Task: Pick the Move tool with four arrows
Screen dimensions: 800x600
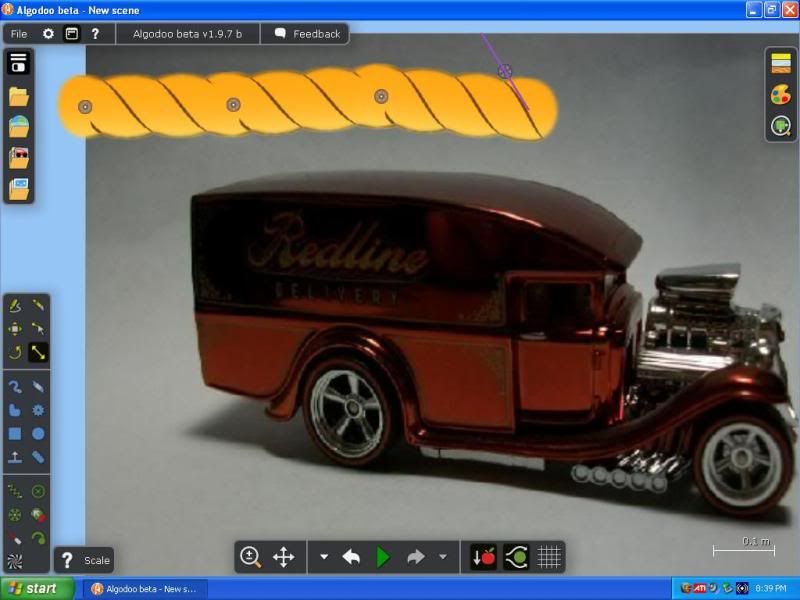Action: (x=15, y=328)
